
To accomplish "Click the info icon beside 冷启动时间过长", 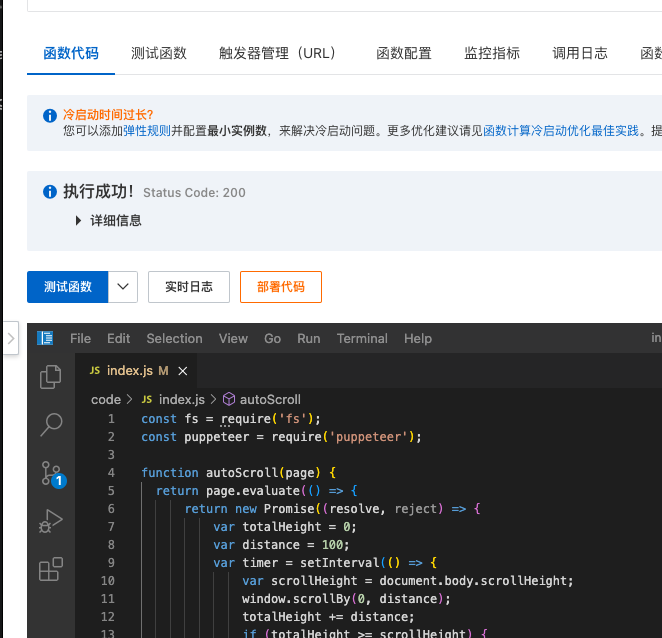I will tap(50, 115).
